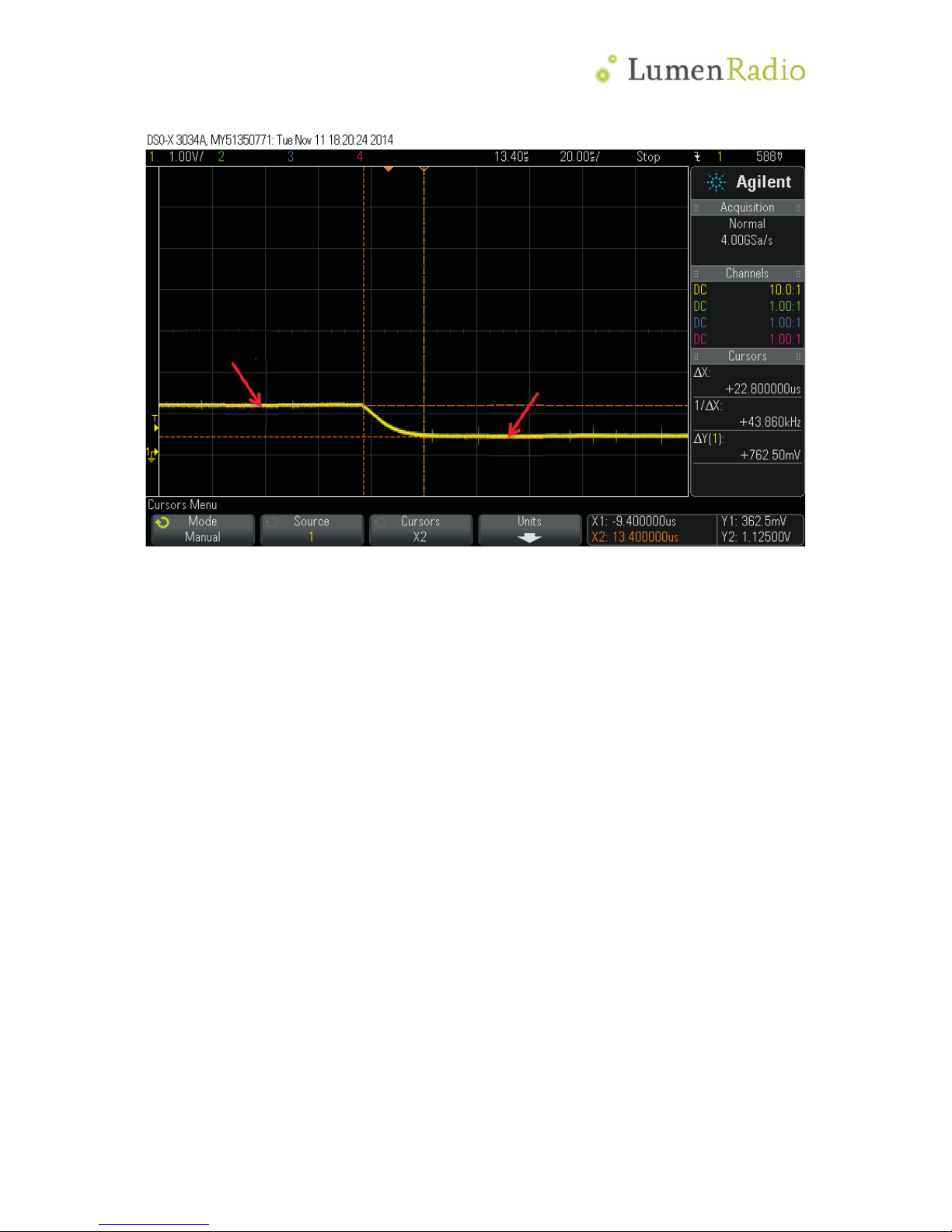Select the pink DC 1.00:1 channel row
952x1232 pixels.
click(x=747, y=339)
